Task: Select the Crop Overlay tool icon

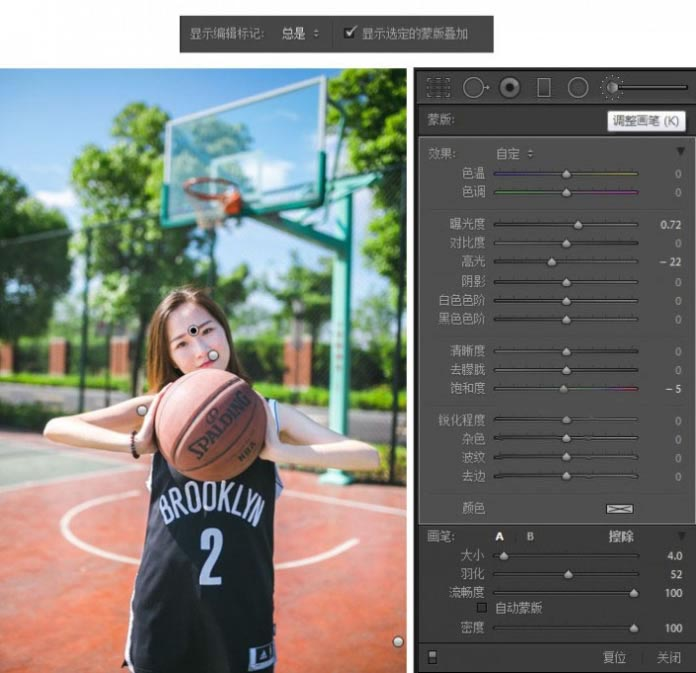Action: coord(438,87)
